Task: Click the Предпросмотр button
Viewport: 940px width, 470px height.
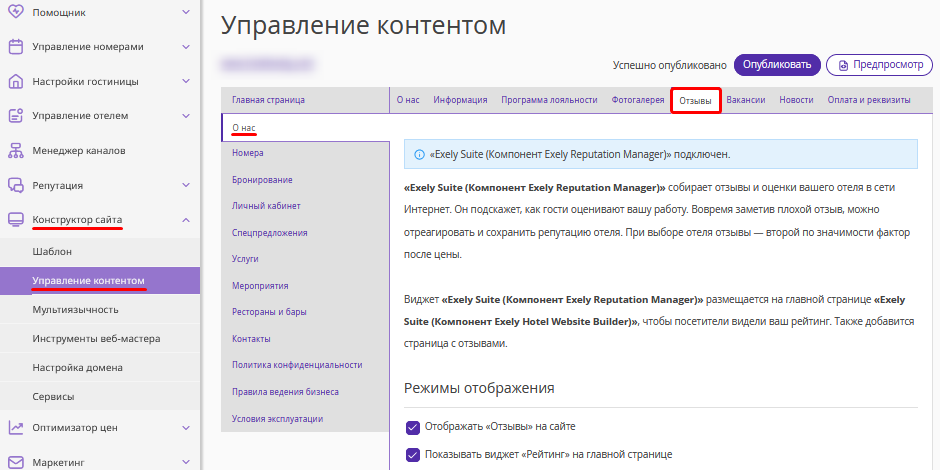Action: [879, 65]
